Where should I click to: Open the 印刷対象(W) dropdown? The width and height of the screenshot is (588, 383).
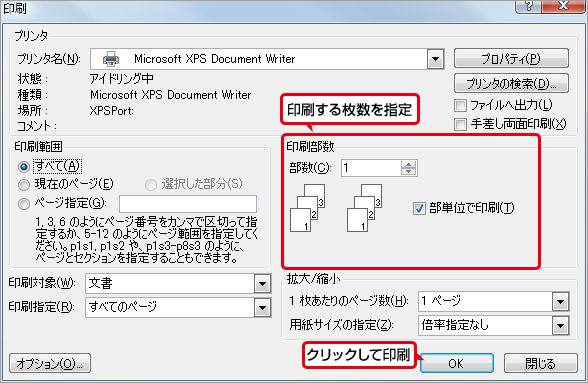pyautogui.click(x=262, y=284)
